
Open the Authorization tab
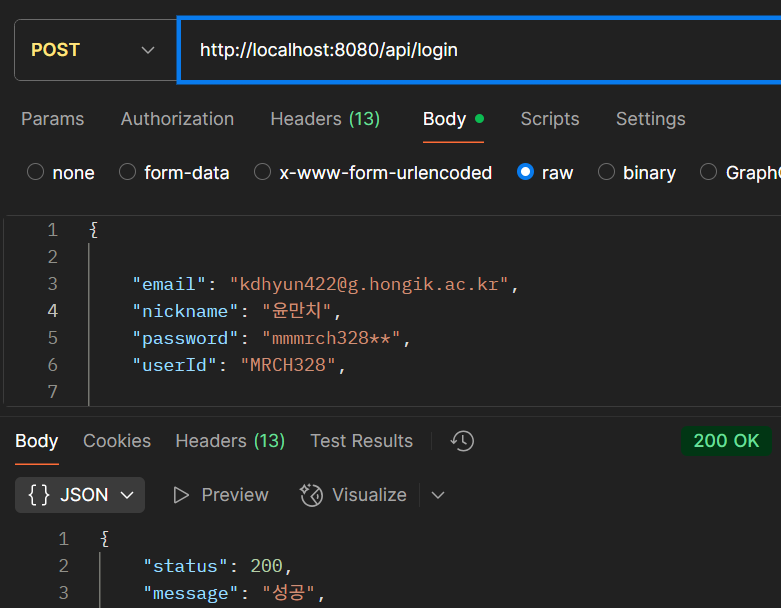[x=177, y=119]
